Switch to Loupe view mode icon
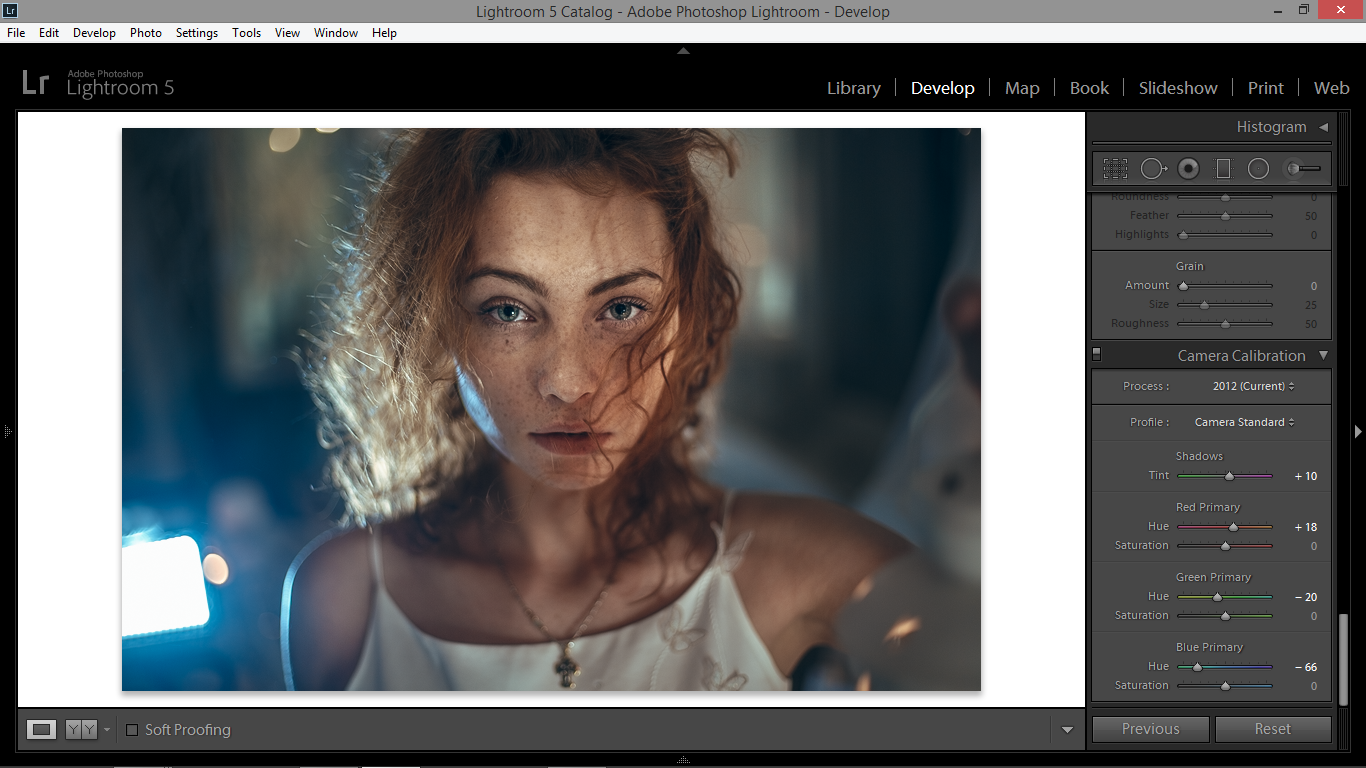The width and height of the screenshot is (1366, 768). coord(41,729)
